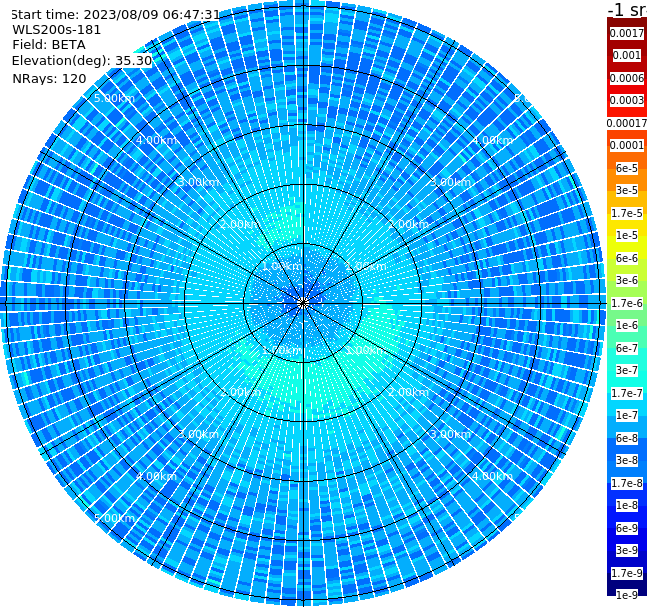Select the southwest 5.00km range ring label
The height and width of the screenshot is (607, 647).
click(114, 518)
